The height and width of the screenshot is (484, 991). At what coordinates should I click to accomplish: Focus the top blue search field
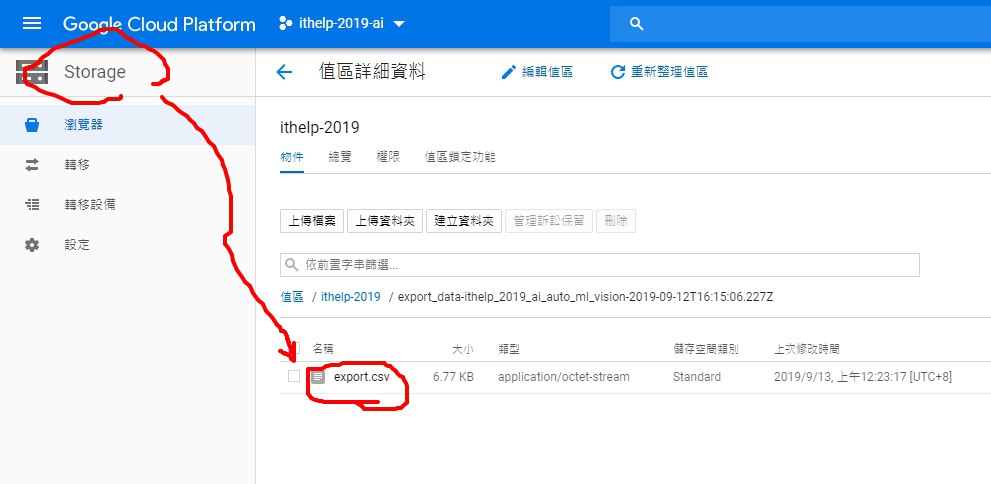pyautogui.click(x=800, y=24)
